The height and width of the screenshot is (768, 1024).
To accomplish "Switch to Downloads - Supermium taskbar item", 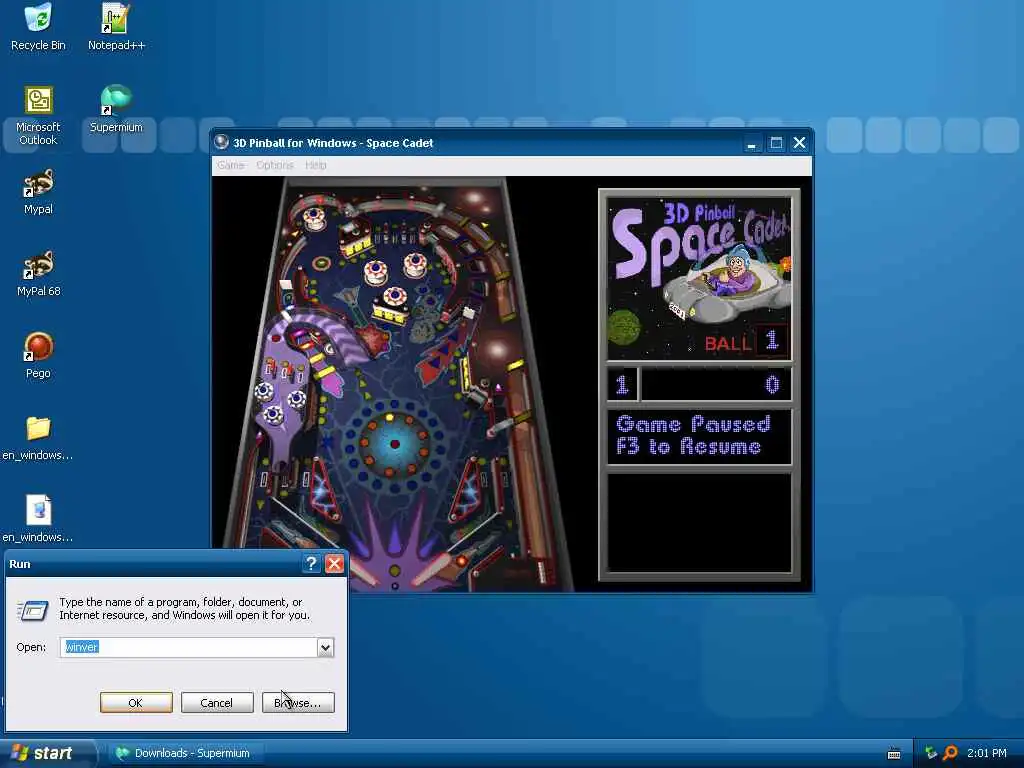I will tap(184, 753).
